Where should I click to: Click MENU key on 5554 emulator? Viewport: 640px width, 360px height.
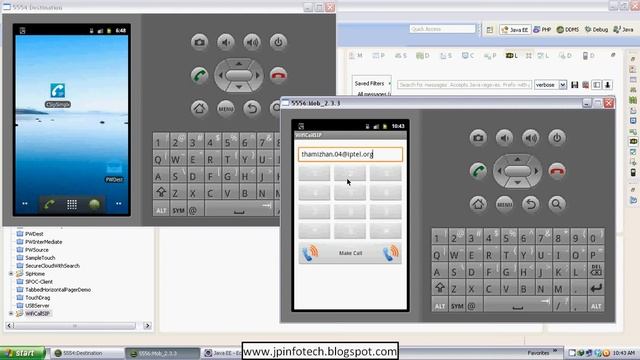226,108
